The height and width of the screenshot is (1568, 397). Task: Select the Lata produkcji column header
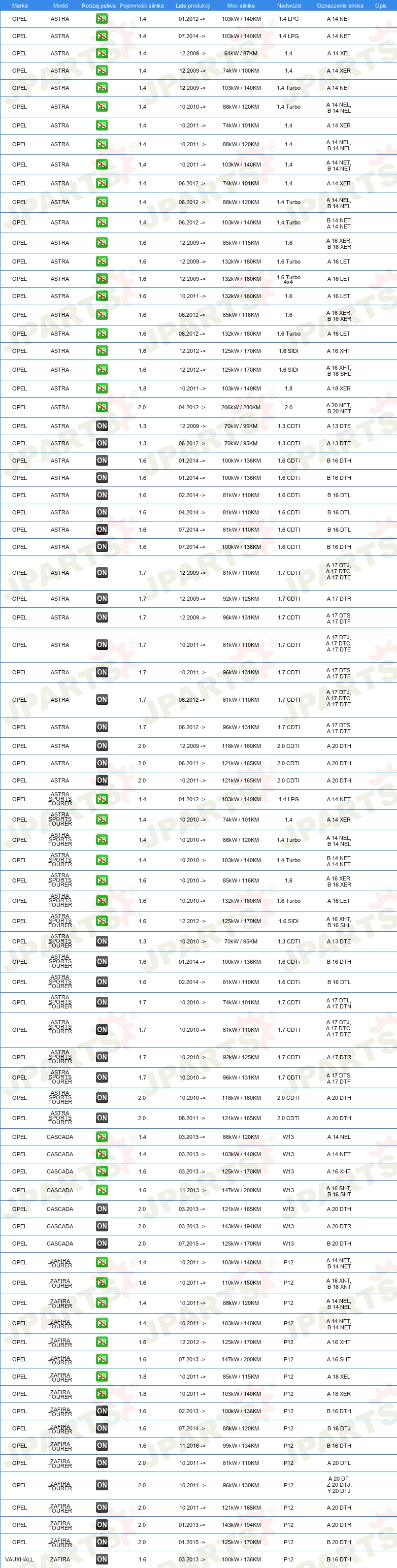pyautogui.click(x=193, y=6)
